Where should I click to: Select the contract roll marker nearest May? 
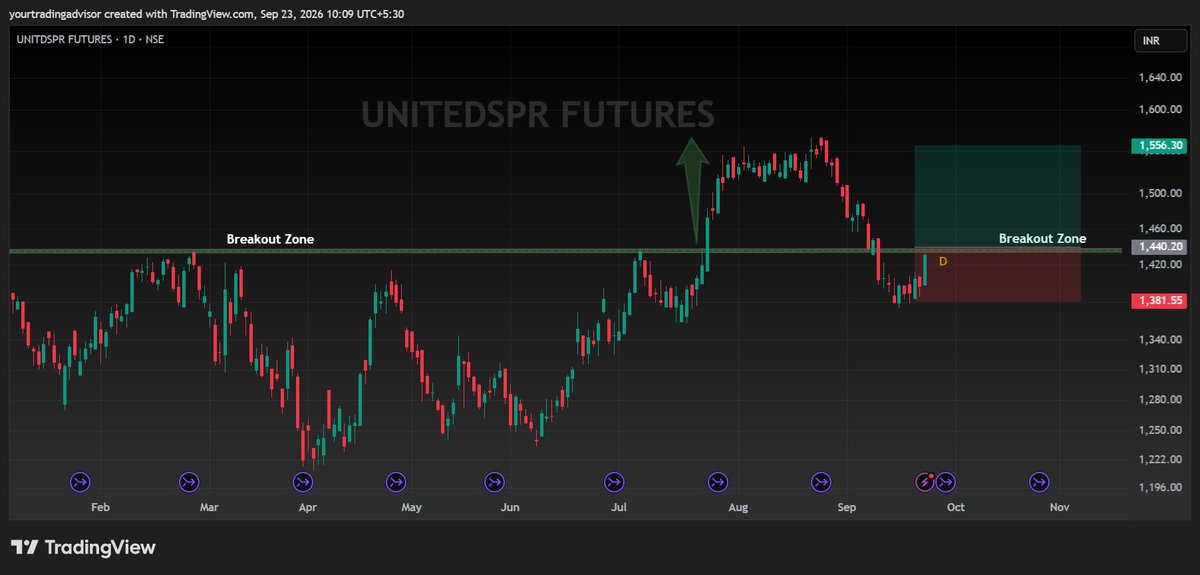click(394, 482)
